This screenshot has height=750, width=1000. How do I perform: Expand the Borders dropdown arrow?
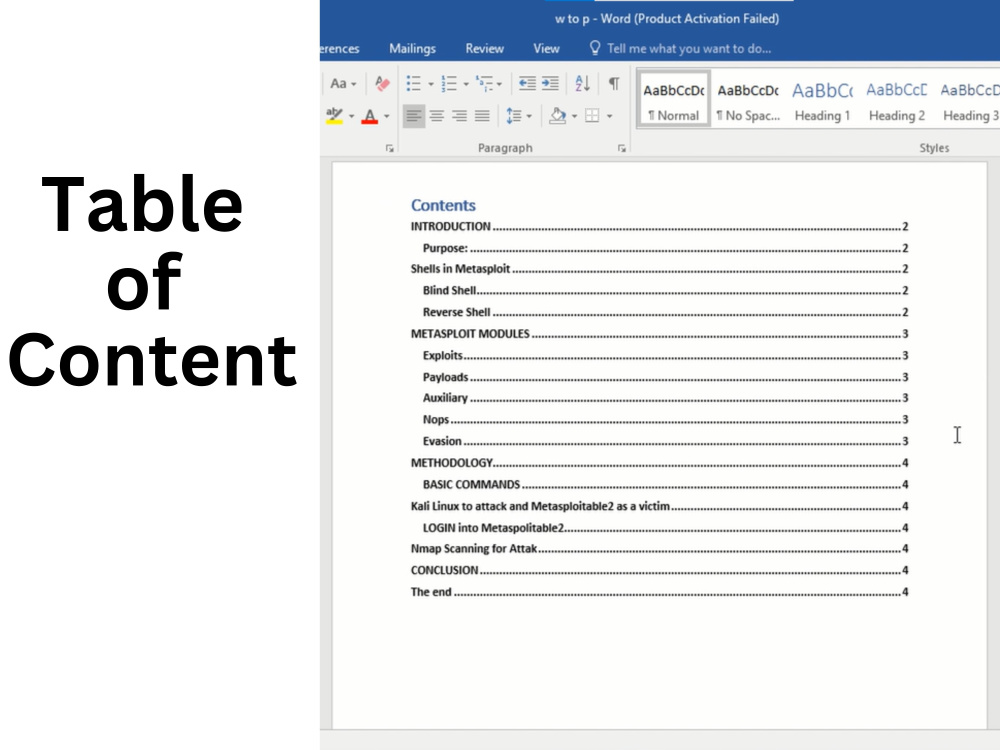610,117
